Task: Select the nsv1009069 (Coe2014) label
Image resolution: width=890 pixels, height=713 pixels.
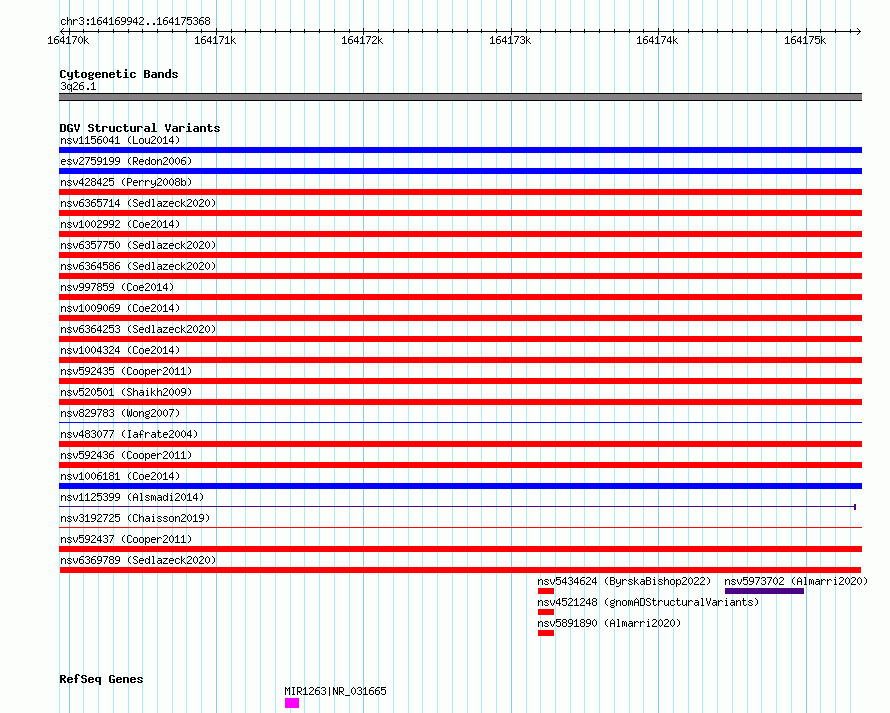Action: point(120,308)
